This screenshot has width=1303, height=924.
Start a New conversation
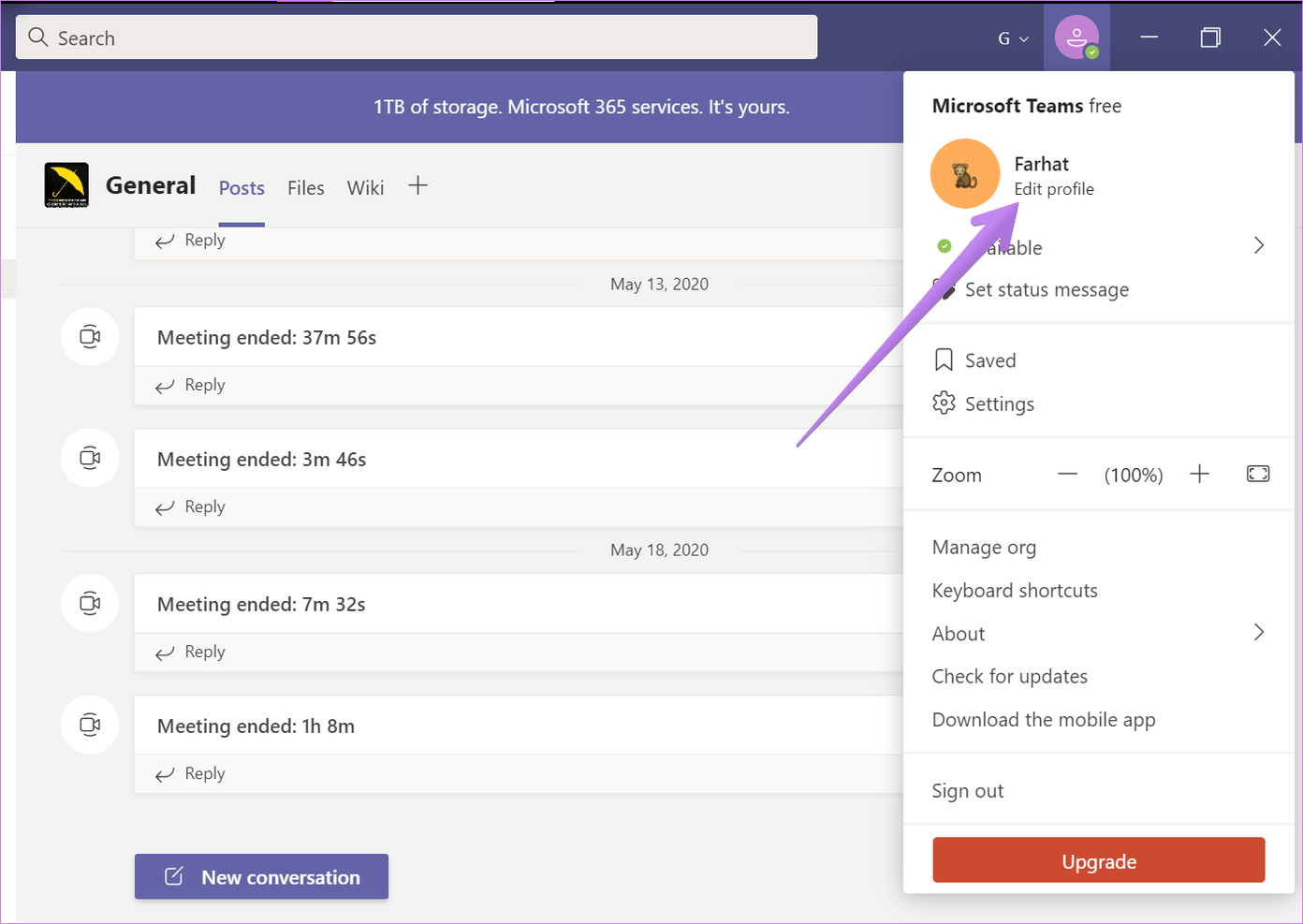(261, 876)
